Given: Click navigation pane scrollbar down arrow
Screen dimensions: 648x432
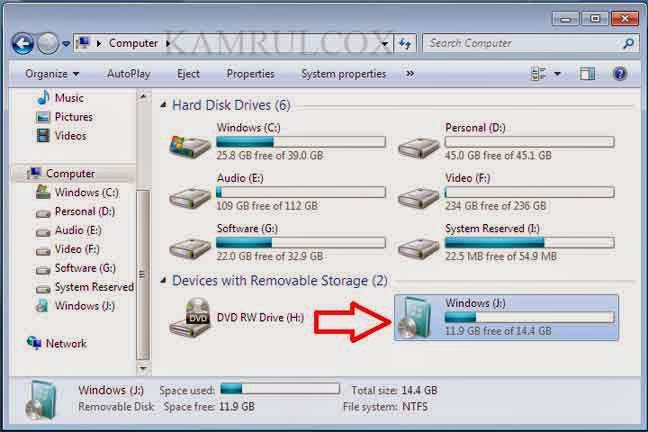Looking at the screenshot, I should tap(143, 368).
